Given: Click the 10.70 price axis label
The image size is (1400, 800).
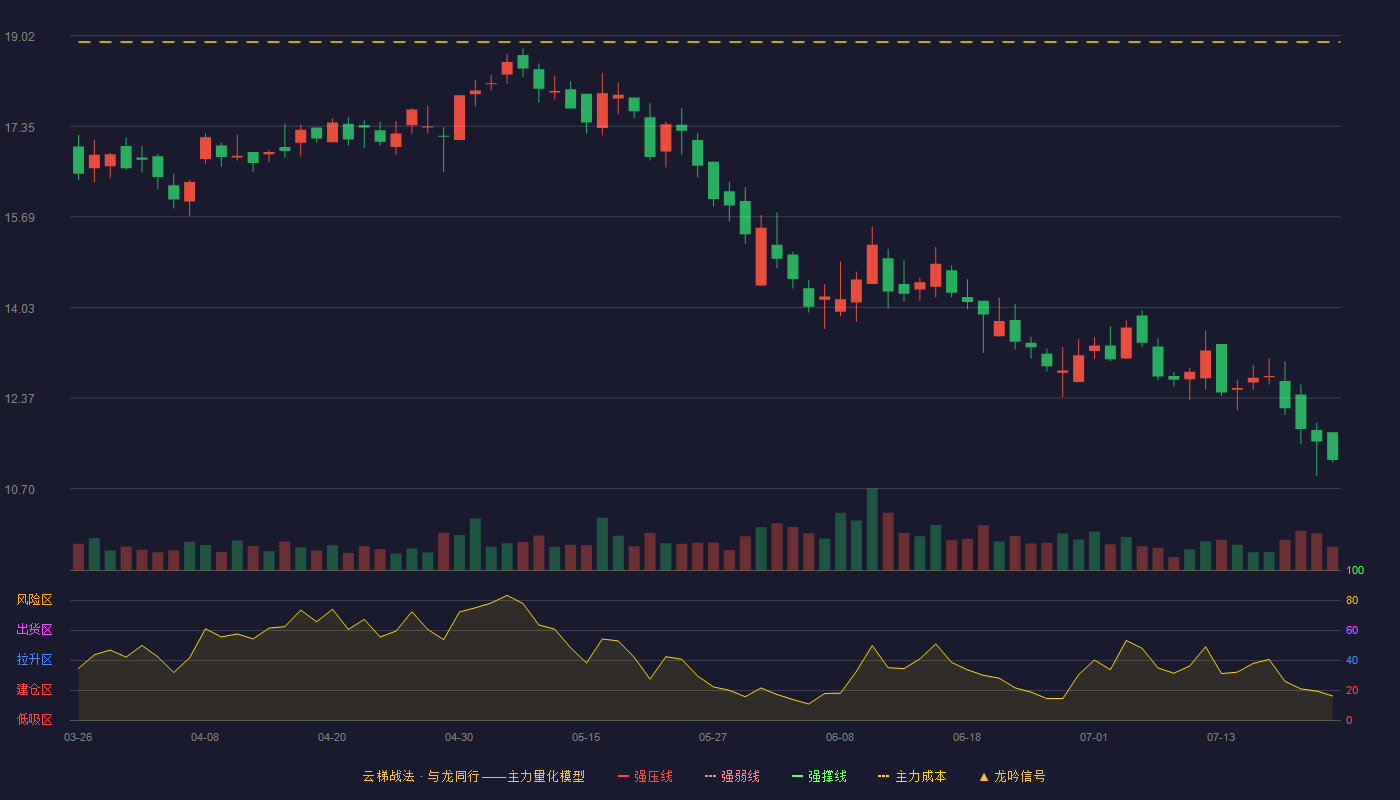Looking at the screenshot, I should tap(19, 490).
